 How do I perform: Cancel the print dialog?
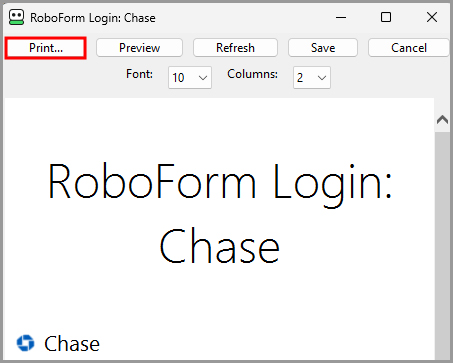pyautogui.click(x=409, y=48)
